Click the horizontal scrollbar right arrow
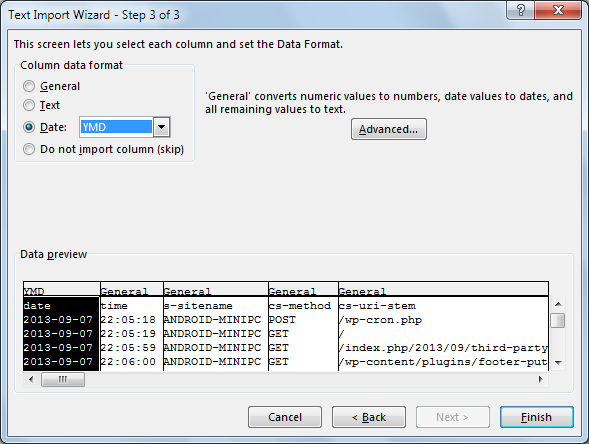The height and width of the screenshot is (444, 589). (541, 379)
